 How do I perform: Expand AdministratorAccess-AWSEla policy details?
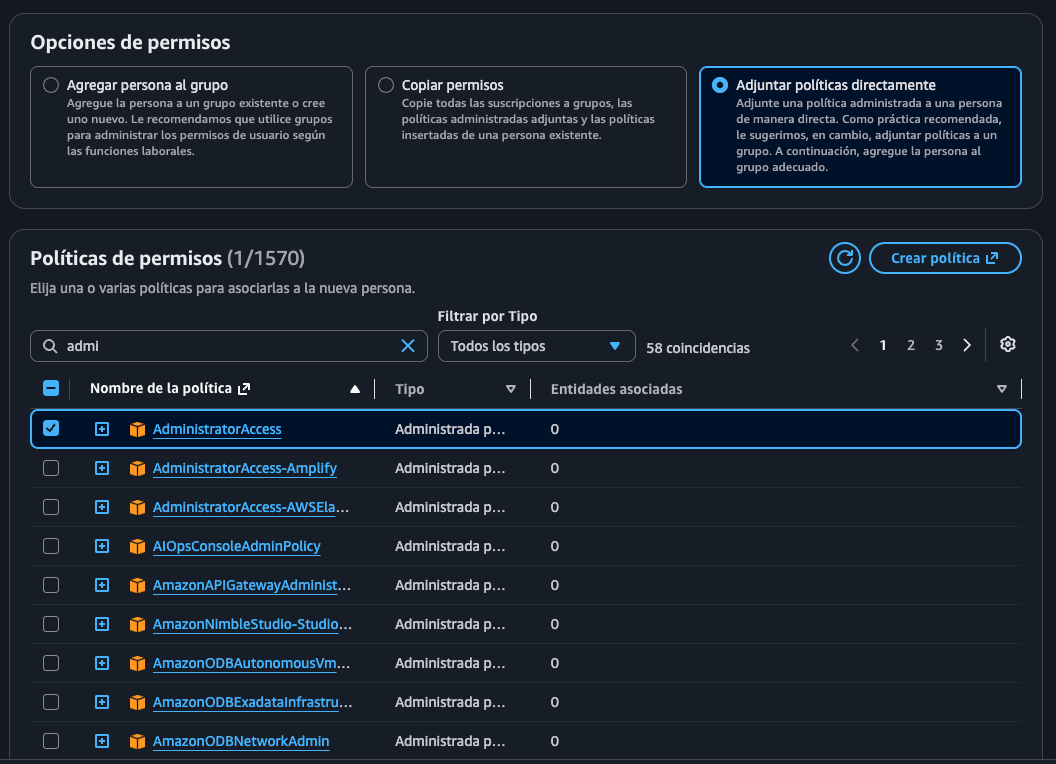point(102,507)
